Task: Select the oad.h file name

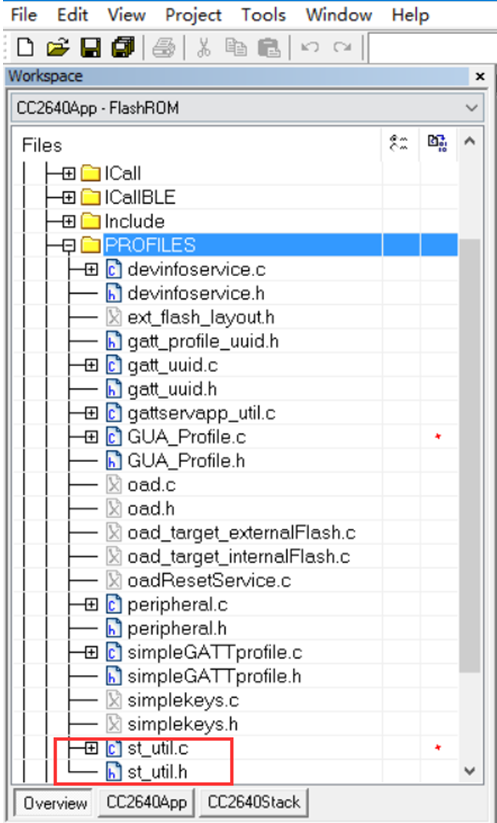Action: (151, 509)
